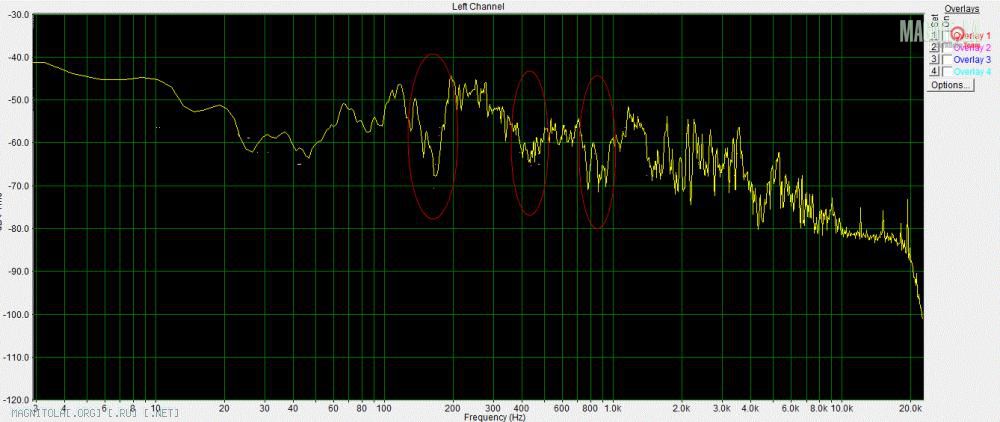Open the Options... dialog
1000x422 pixels.
(x=950, y=85)
